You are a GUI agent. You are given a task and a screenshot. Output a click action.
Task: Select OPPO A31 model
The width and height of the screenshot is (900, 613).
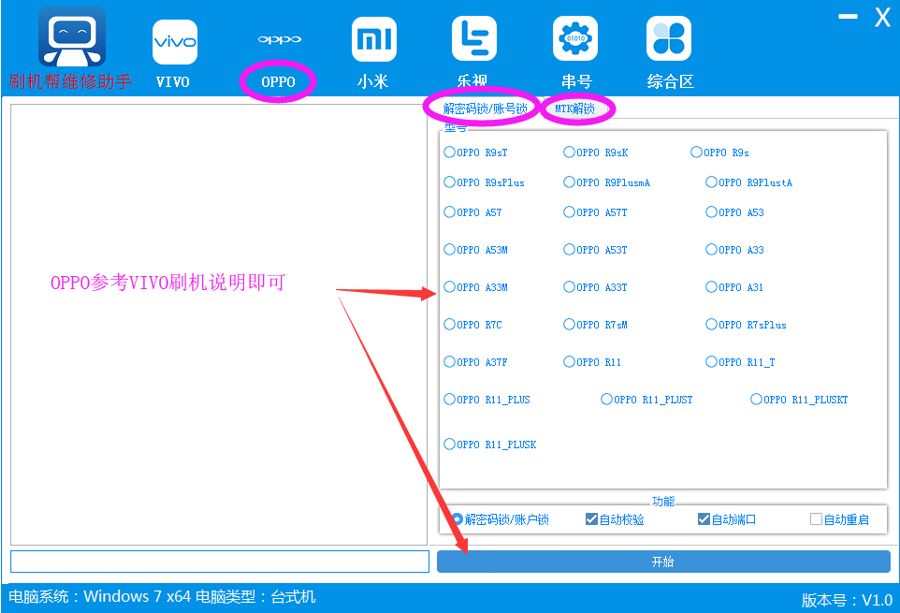(x=735, y=287)
